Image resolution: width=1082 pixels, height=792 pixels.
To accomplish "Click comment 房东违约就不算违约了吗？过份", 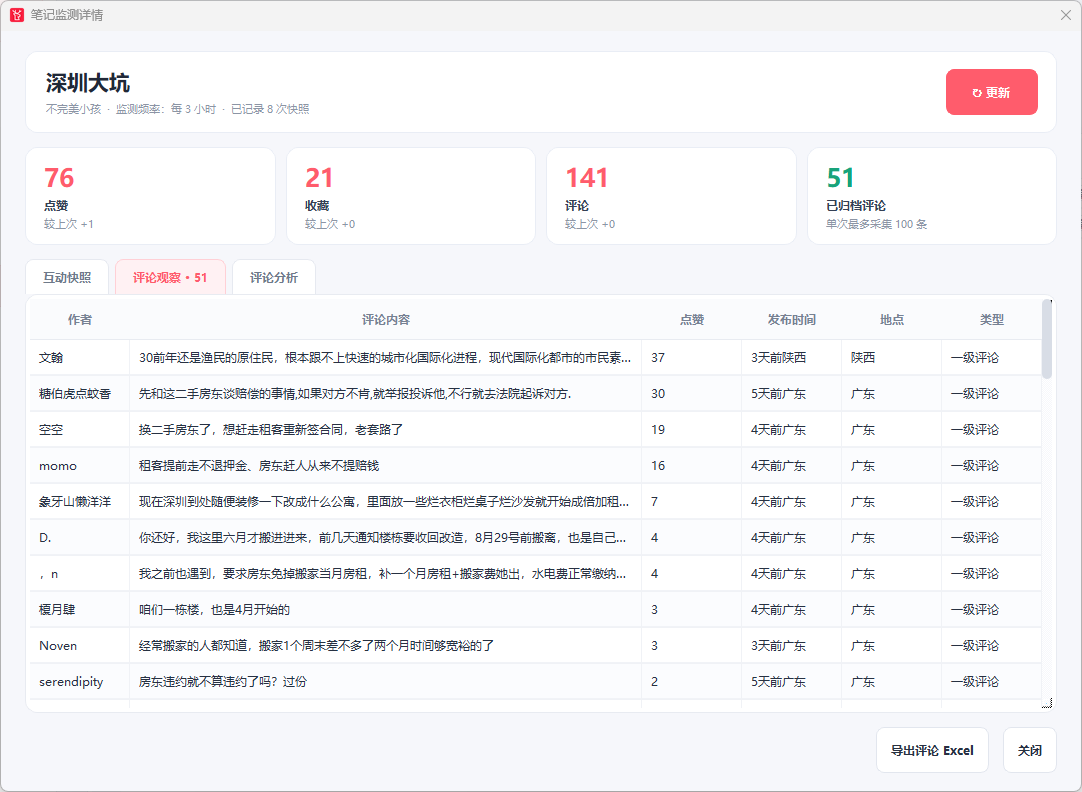I will [223, 682].
